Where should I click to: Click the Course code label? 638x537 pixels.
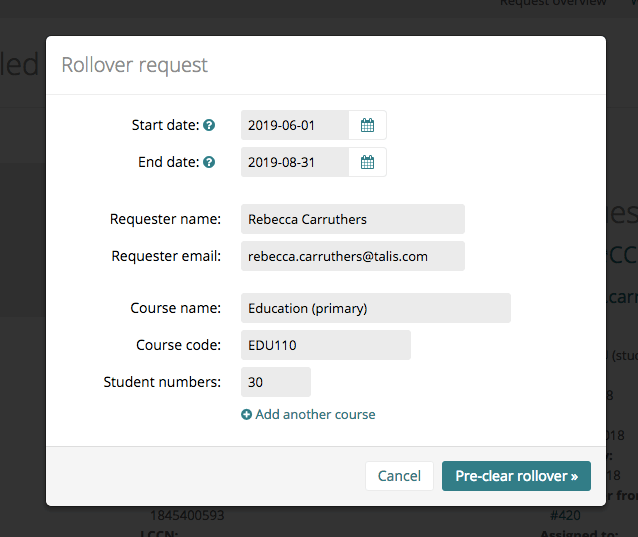178,345
